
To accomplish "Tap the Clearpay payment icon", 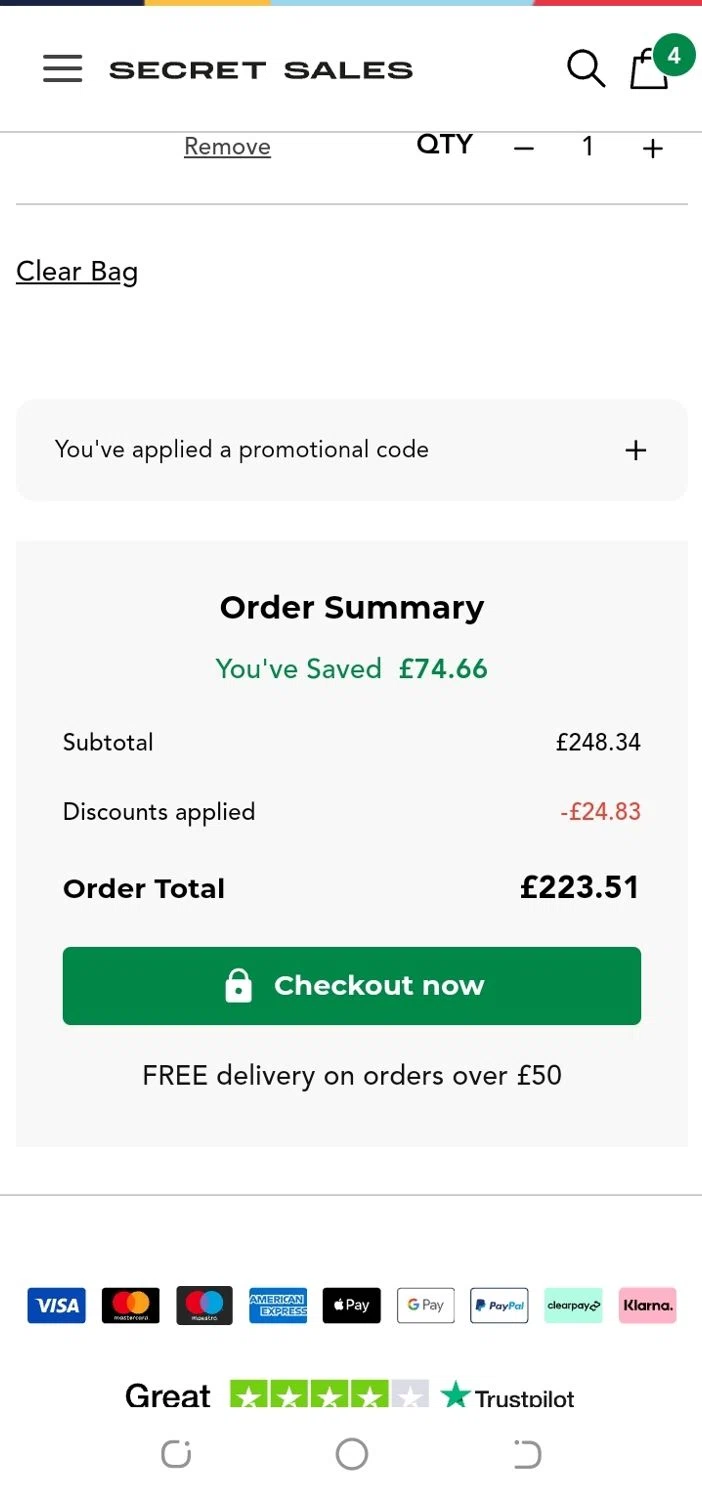I will [573, 1305].
